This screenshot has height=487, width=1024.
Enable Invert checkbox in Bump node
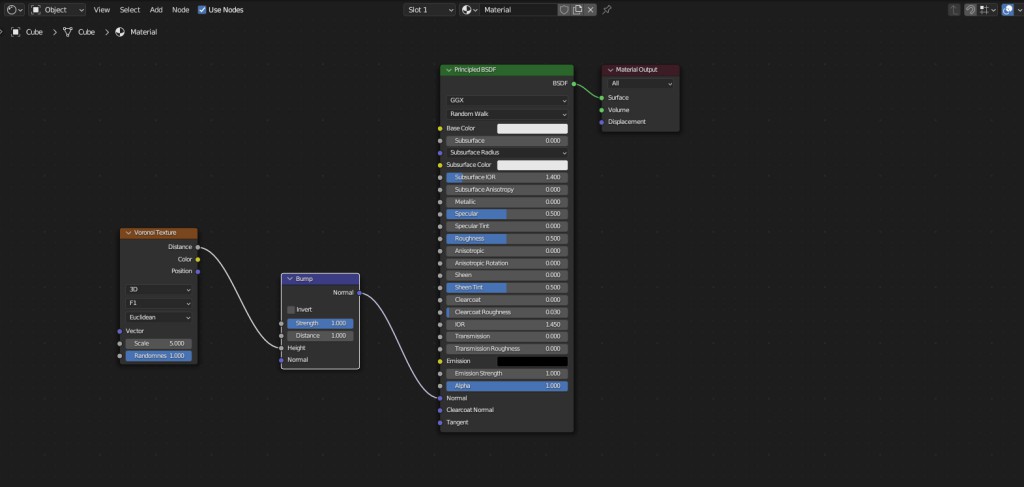pyautogui.click(x=291, y=310)
